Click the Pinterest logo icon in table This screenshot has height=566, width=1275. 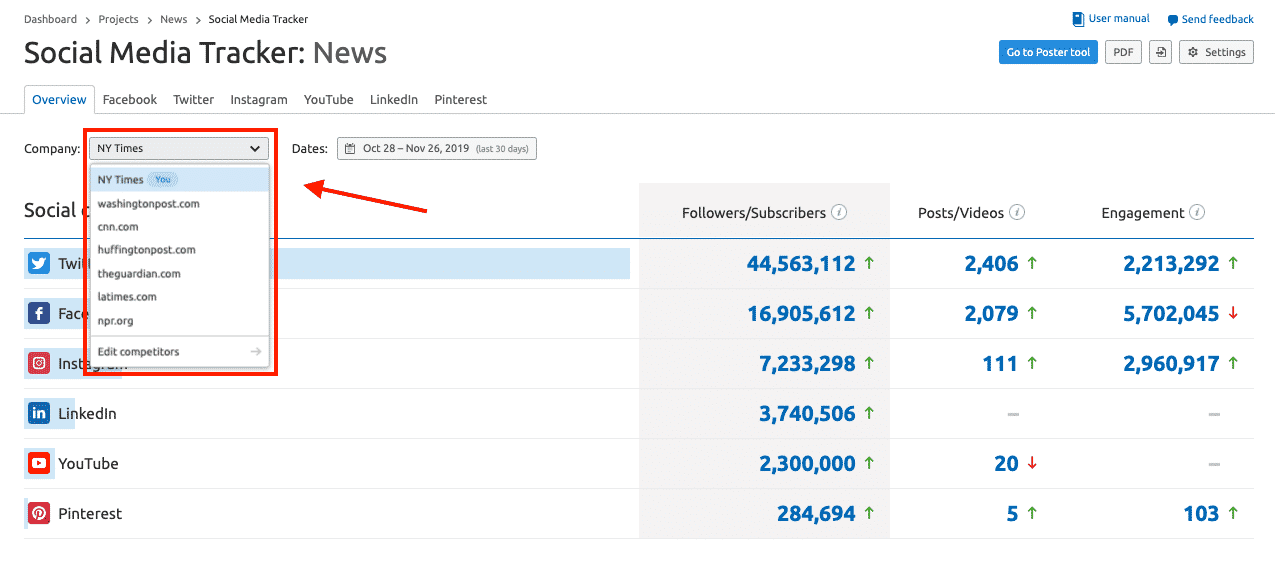tap(39, 513)
